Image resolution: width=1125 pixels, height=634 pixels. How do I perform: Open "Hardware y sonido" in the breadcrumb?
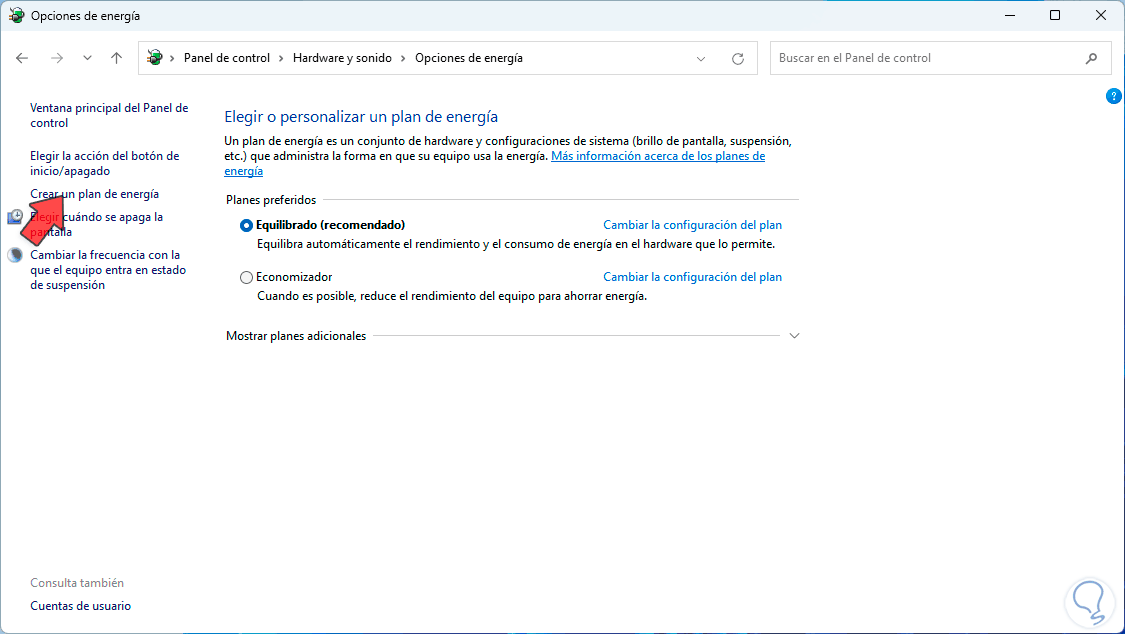tap(342, 58)
